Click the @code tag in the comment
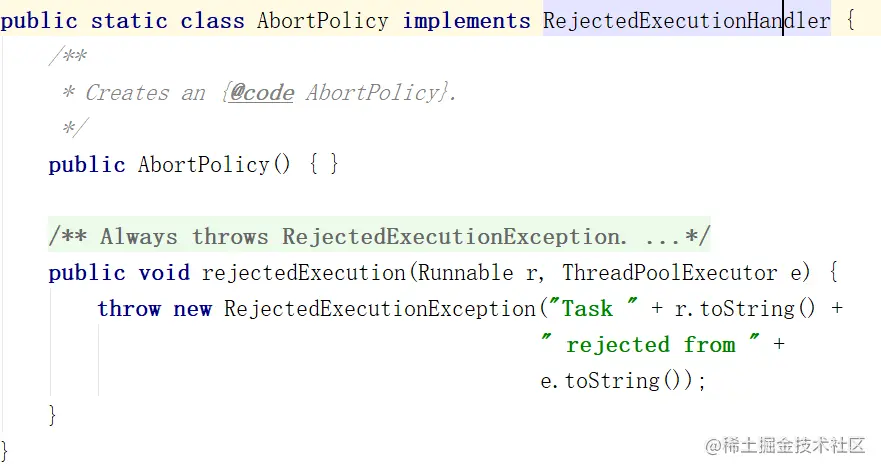 pyautogui.click(x=262, y=93)
